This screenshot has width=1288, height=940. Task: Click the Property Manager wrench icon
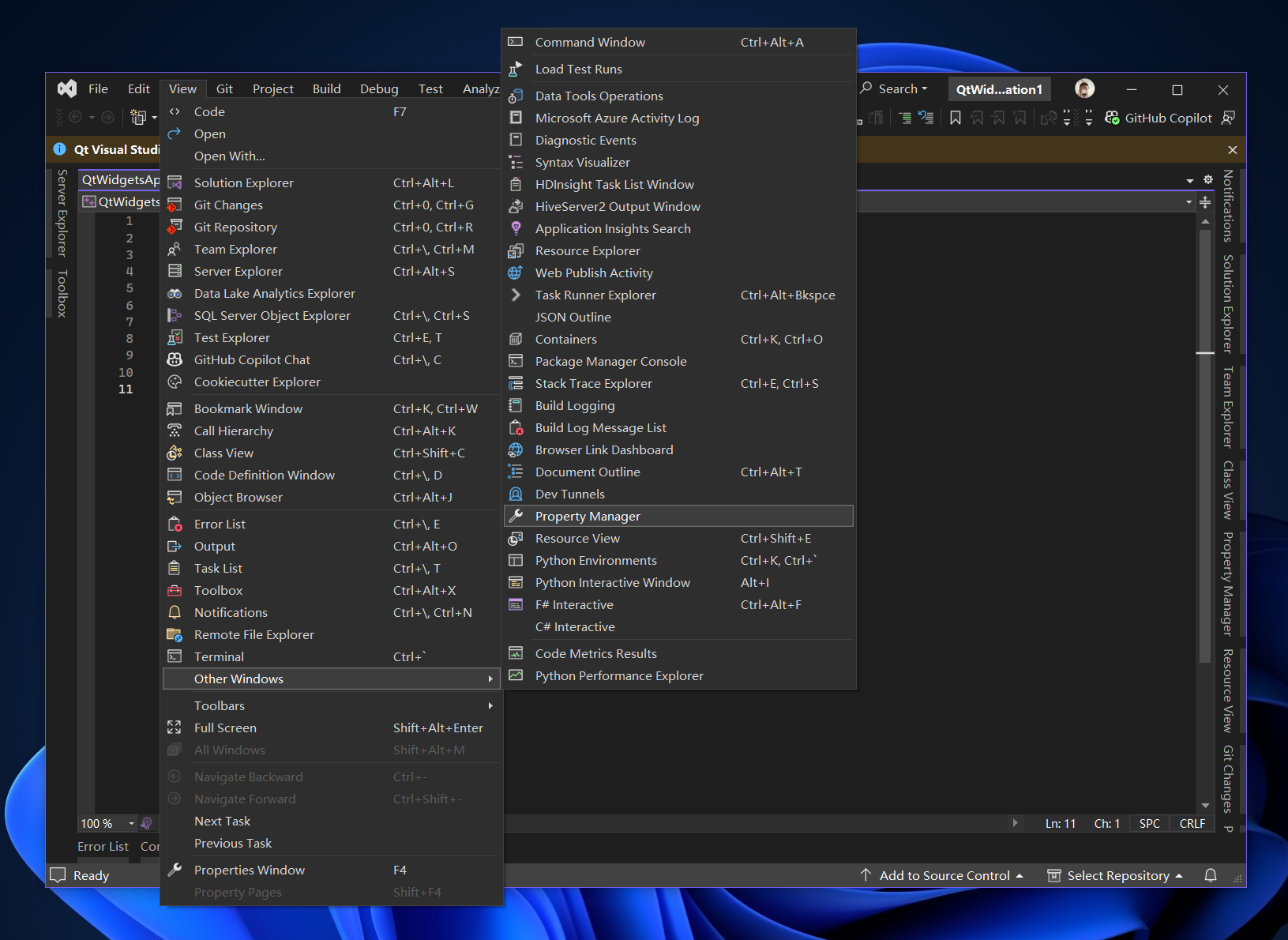pos(516,516)
